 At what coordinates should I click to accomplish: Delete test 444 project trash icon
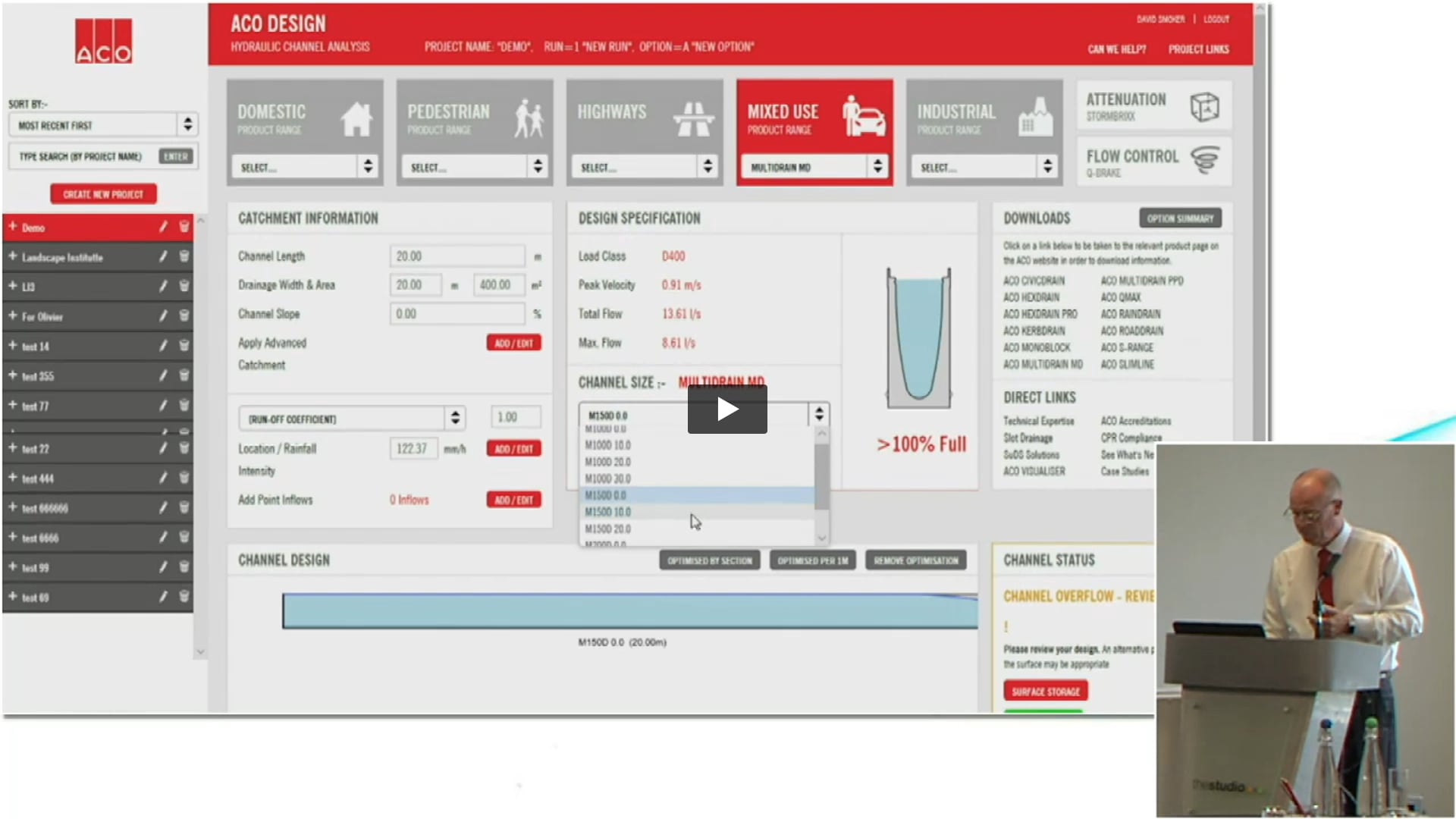[184, 479]
